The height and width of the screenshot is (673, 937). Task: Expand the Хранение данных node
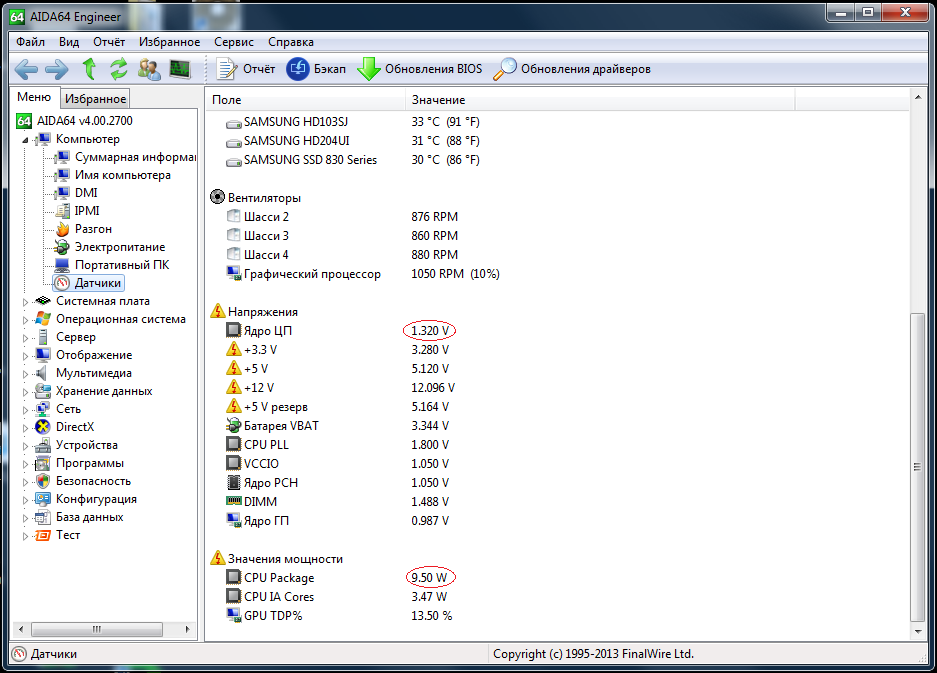click(x=25, y=392)
